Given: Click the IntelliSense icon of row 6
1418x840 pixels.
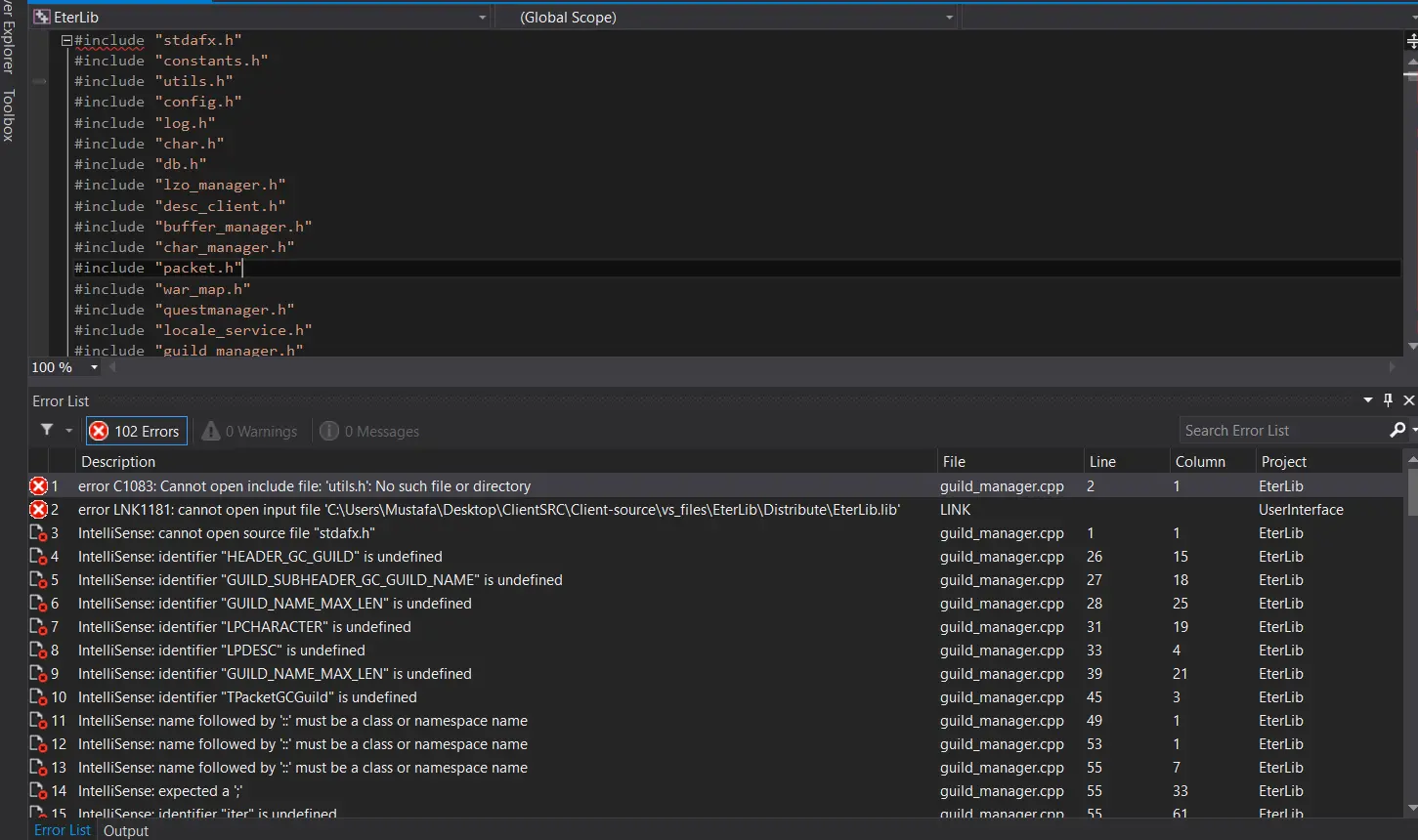Looking at the screenshot, I should [x=39, y=603].
